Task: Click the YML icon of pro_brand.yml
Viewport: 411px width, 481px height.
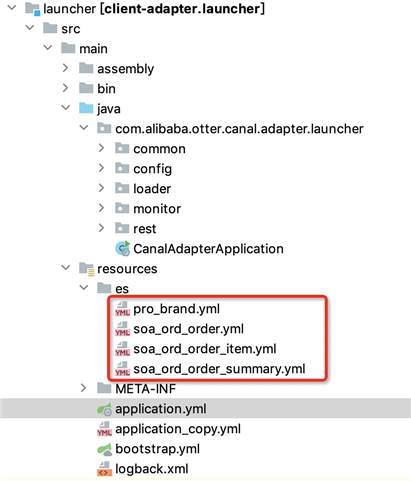Action: tap(122, 309)
